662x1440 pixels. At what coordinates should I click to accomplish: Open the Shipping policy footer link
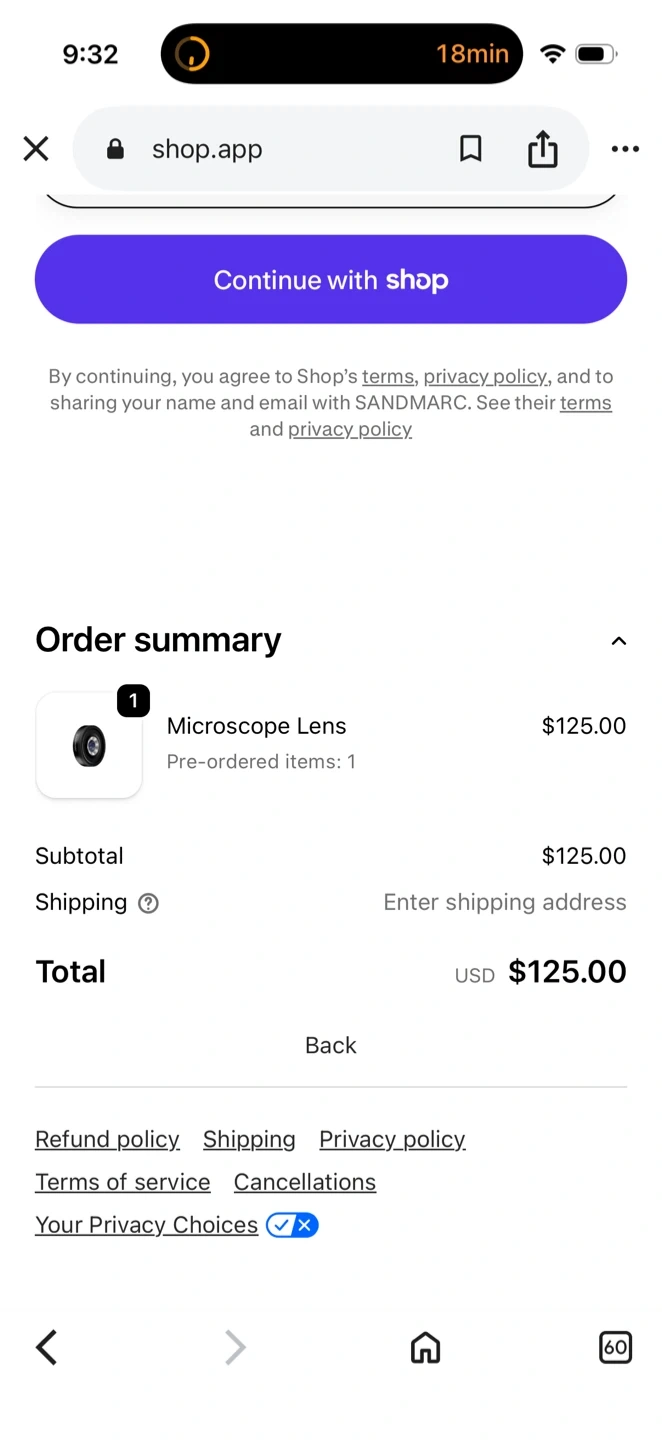[x=249, y=1139]
